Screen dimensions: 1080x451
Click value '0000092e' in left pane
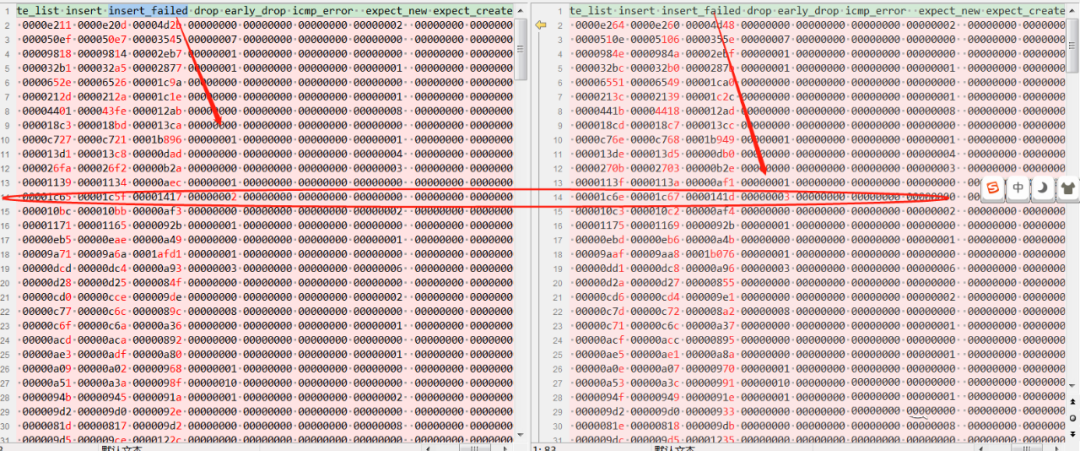click(157, 412)
